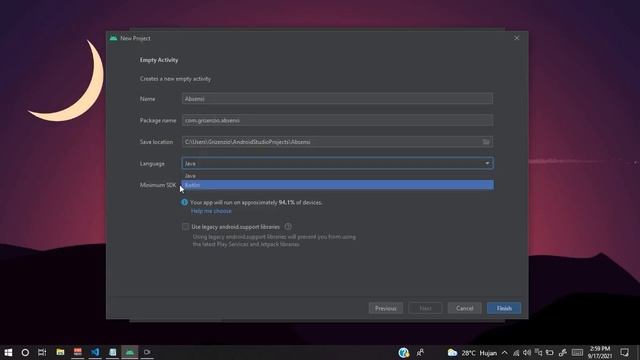The image size is (640, 360).
Task: Open help icon beside legacy libraries option
Action: [288, 227]
